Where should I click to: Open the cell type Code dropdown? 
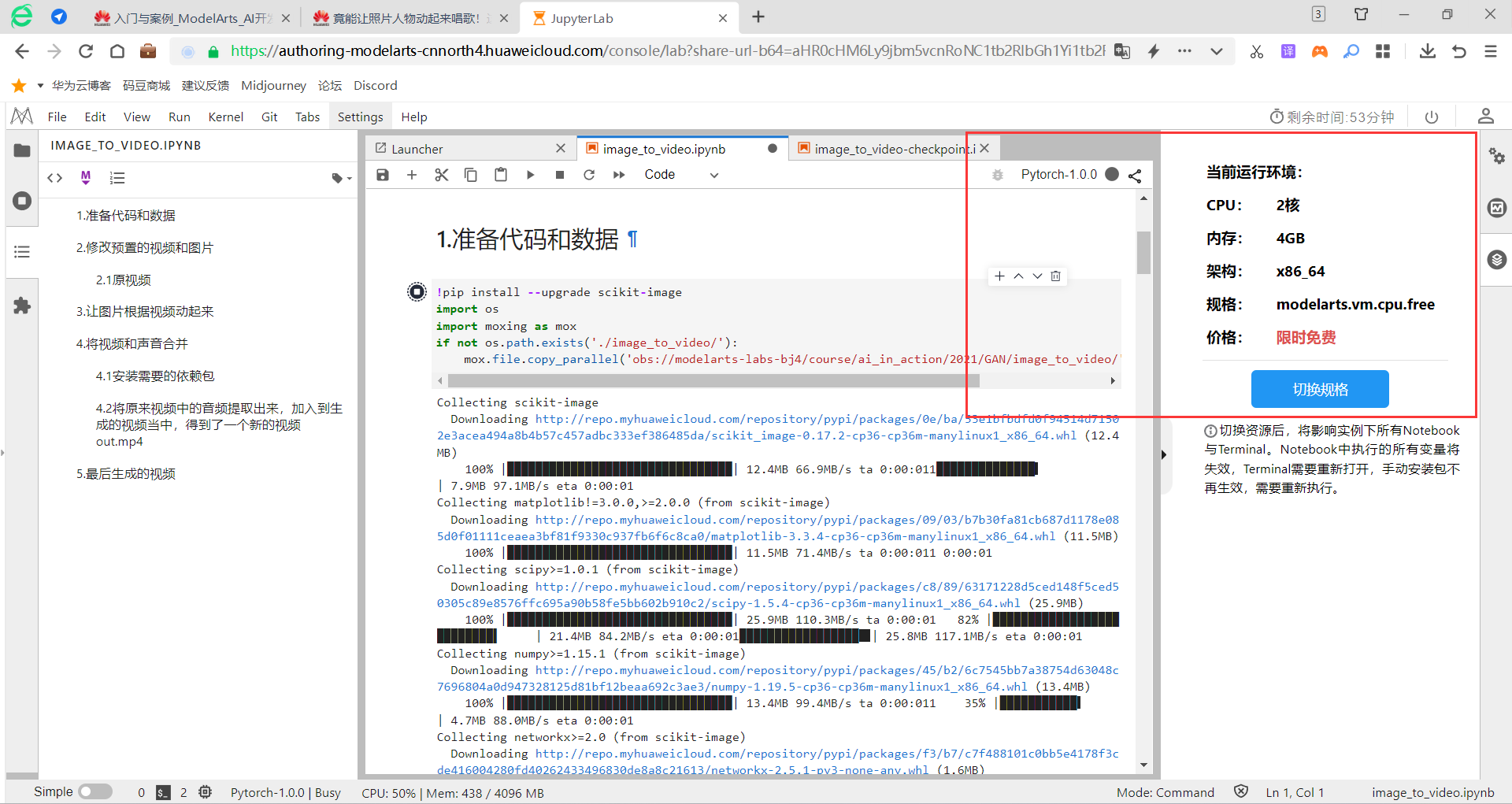pos(681,175)
